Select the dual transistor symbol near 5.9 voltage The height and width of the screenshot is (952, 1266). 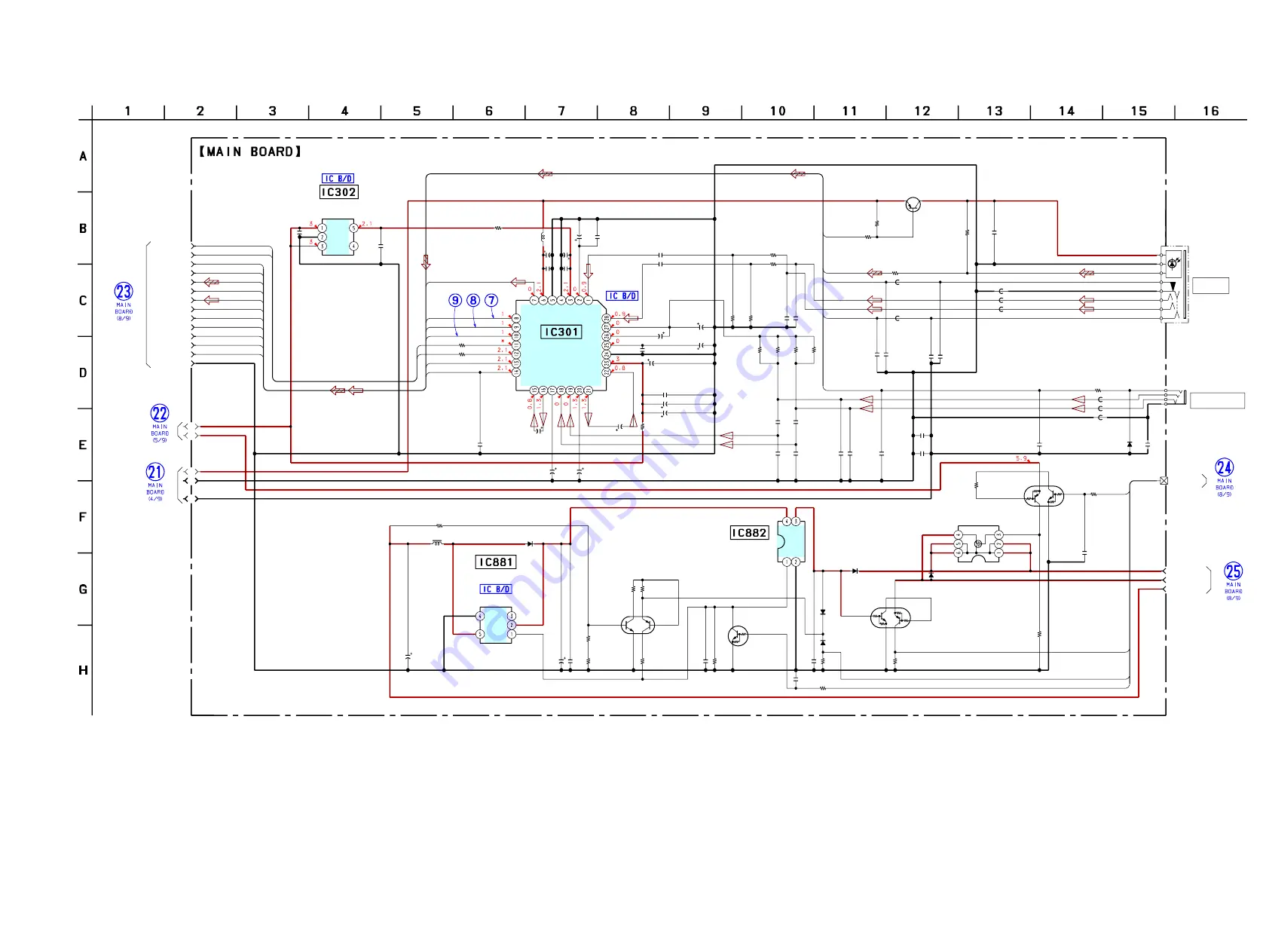[1044, 496]
